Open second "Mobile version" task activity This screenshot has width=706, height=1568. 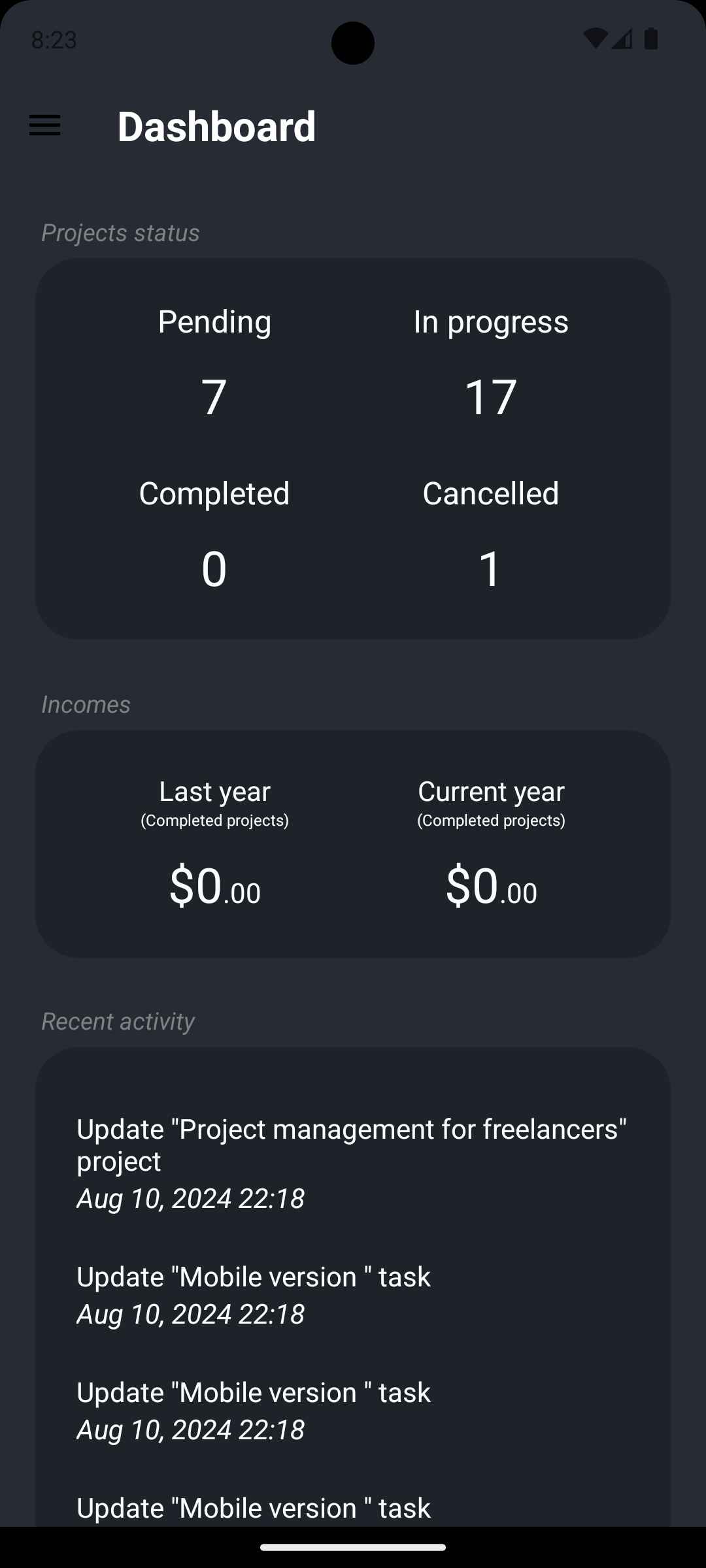[254, 1410]
